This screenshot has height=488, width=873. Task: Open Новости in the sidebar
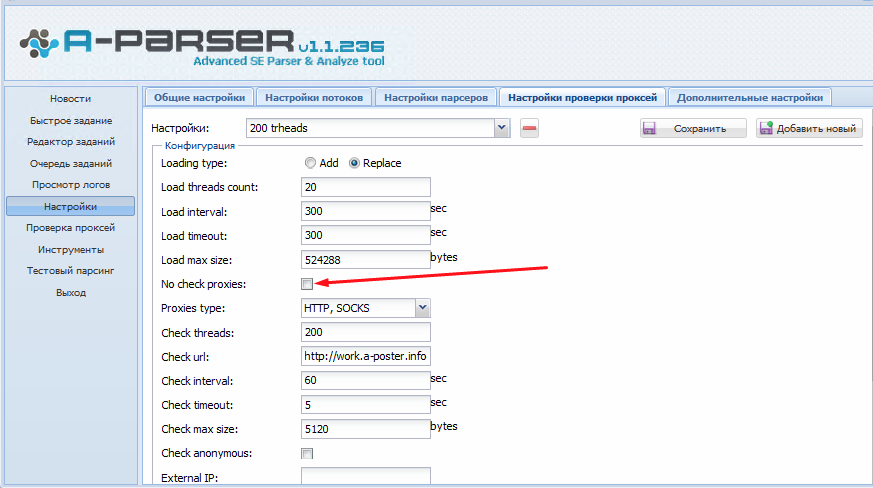click(x=71, y=99)
